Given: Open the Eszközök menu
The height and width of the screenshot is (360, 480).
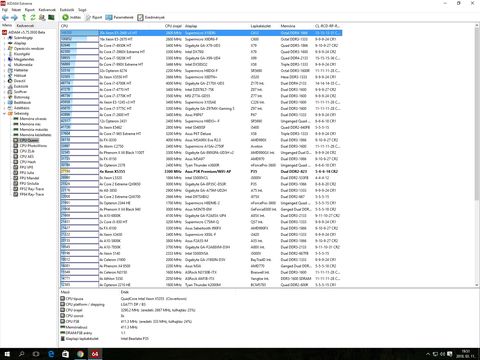Looking at the screenshot, I should point(67,10).
